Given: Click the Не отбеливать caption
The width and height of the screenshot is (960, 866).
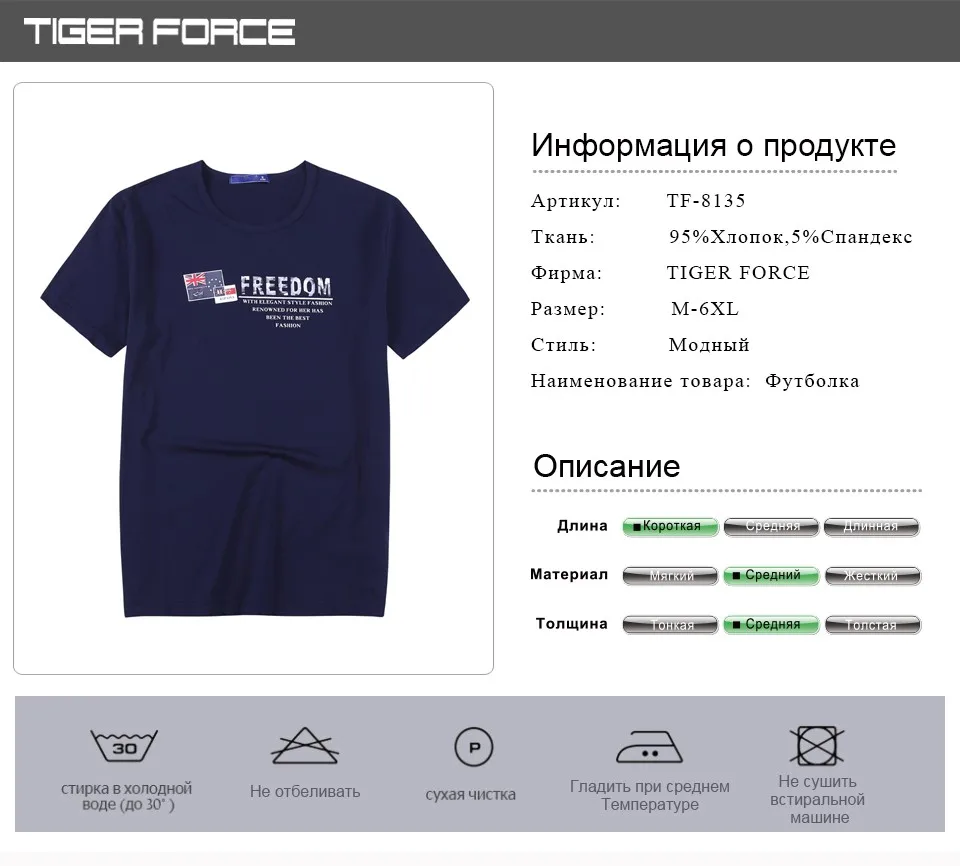Looking at the screenshot, I should tap(305, 792).
